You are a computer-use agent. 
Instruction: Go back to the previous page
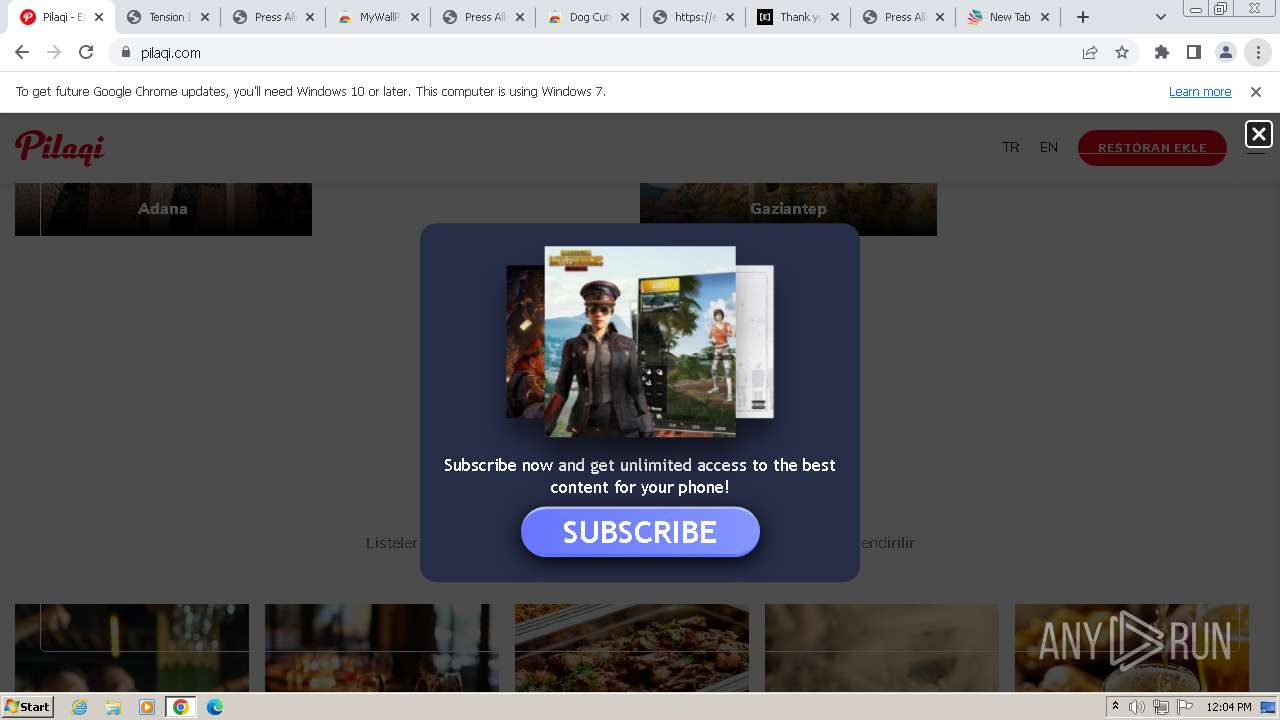tap(22, 53)
